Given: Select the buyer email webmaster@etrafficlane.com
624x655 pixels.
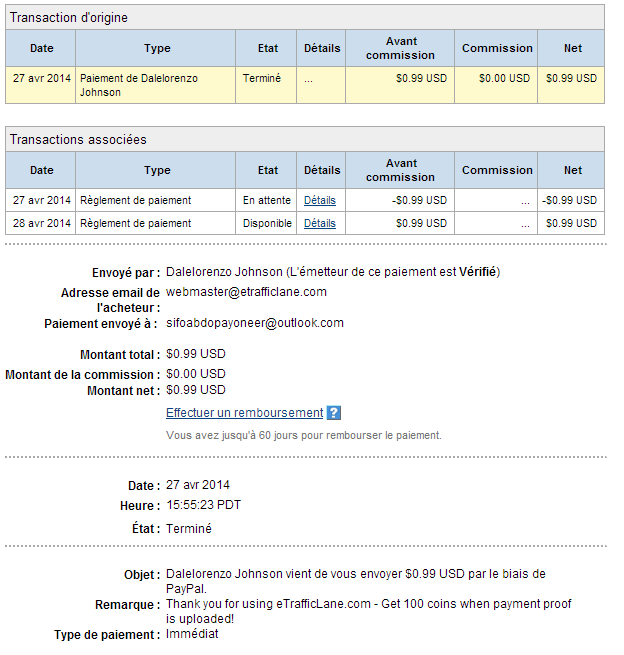Looking at the screenshot, I should pos(246,292).
